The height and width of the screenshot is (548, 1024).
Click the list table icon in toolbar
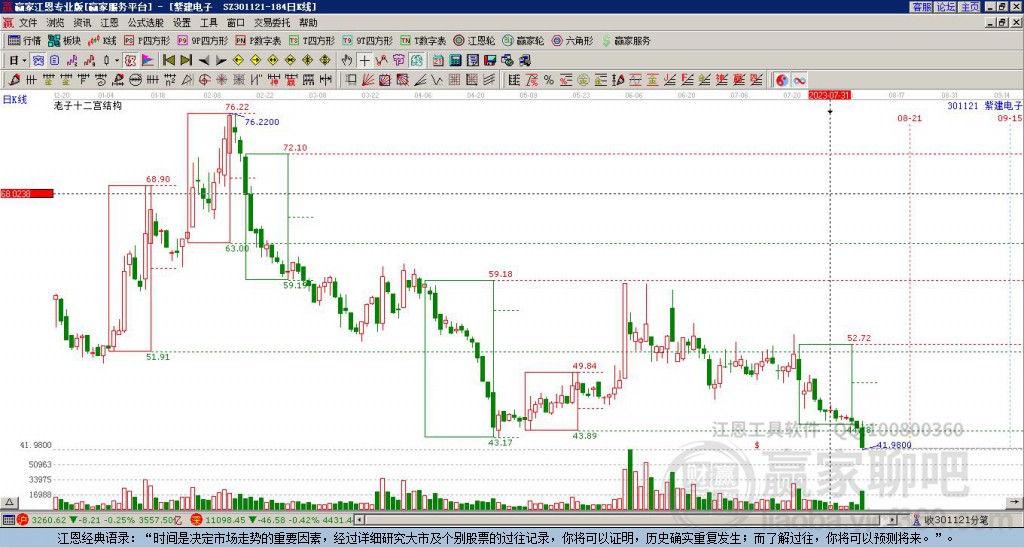click(472, 61)
